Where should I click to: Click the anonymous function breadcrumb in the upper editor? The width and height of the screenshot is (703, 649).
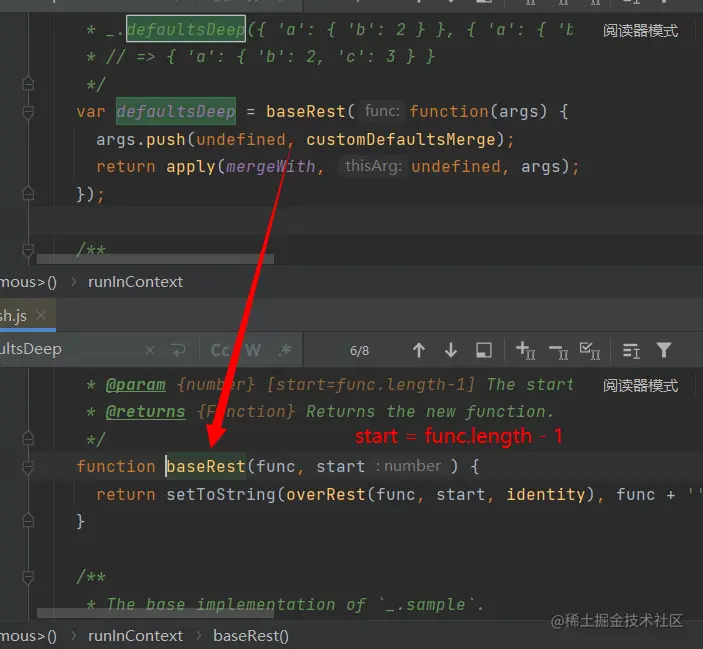click(x=28, y=282)
